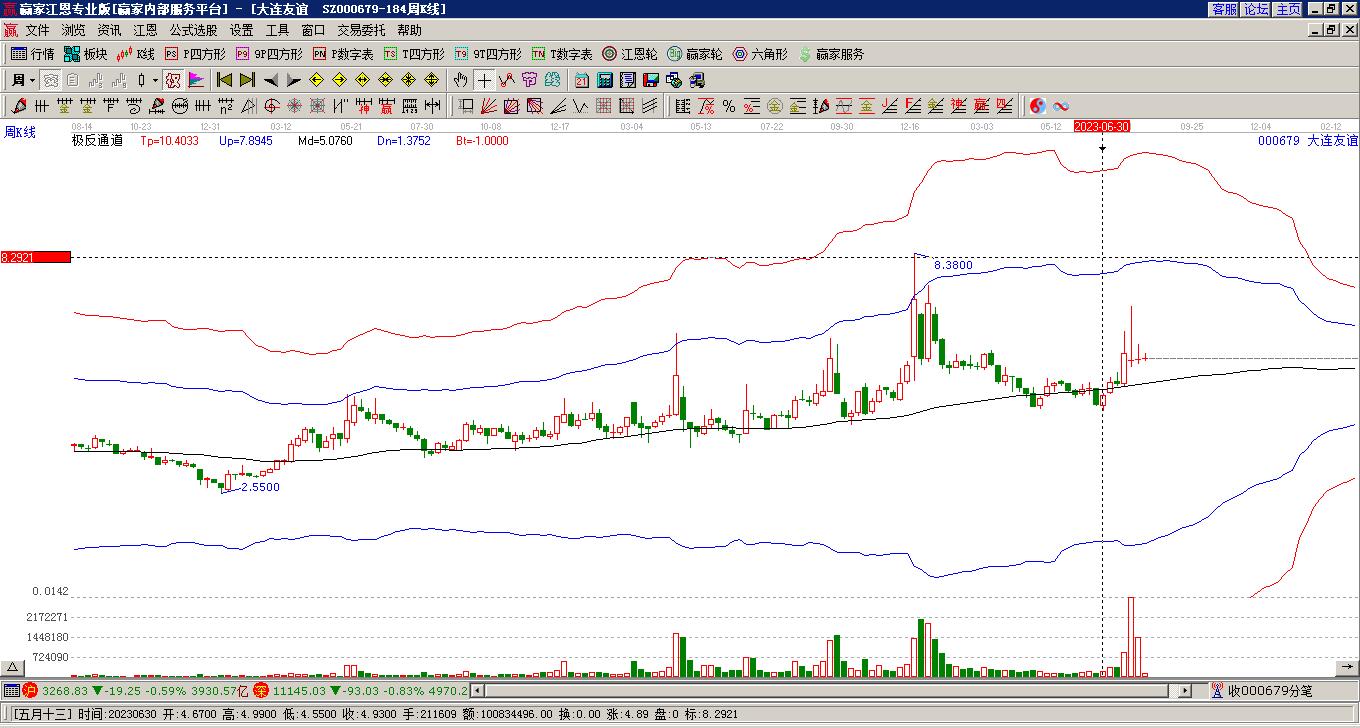1360x728 pixels.
Task: Open 赢家服务 service page
Action: [831, 54]
